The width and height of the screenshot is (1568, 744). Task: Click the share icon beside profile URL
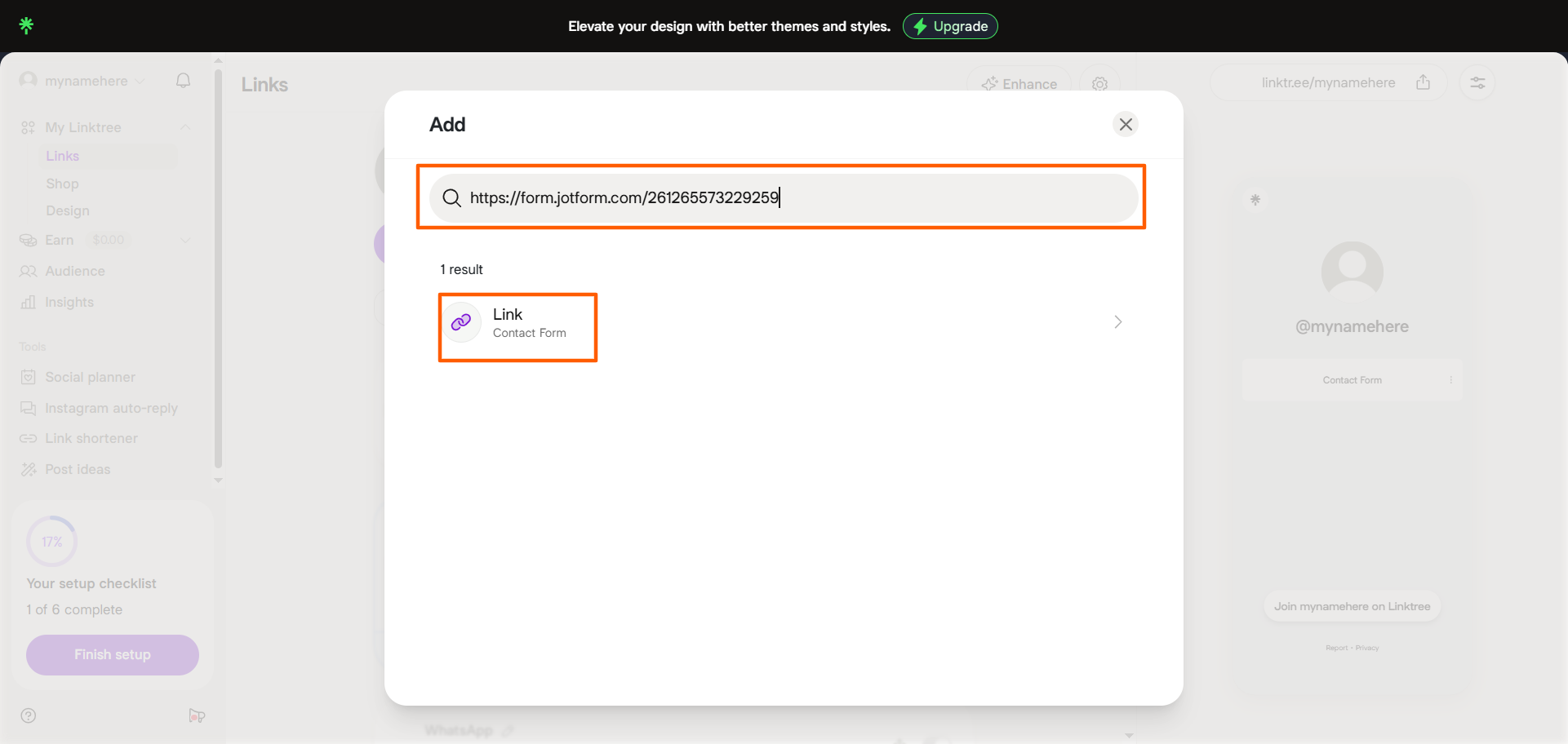pos(1424,82)
